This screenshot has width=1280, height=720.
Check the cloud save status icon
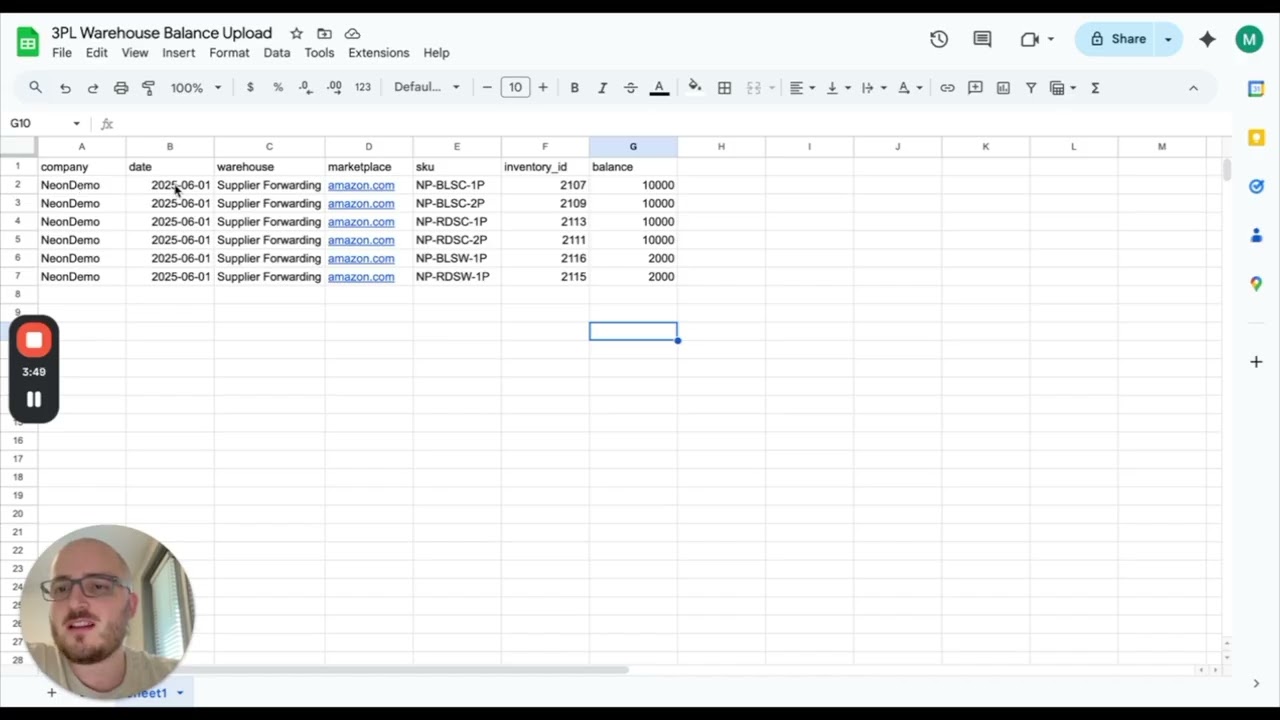click(x=352, y=34)
